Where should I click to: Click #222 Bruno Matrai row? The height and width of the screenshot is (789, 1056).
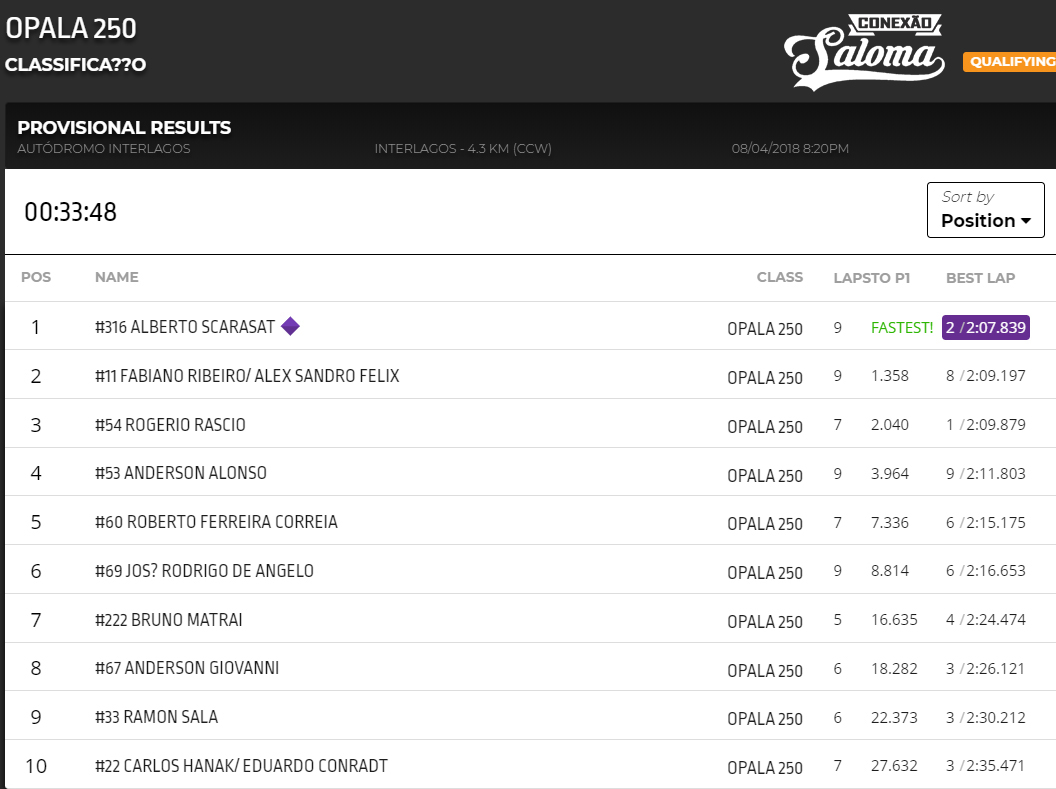click(x=168, y=620)
